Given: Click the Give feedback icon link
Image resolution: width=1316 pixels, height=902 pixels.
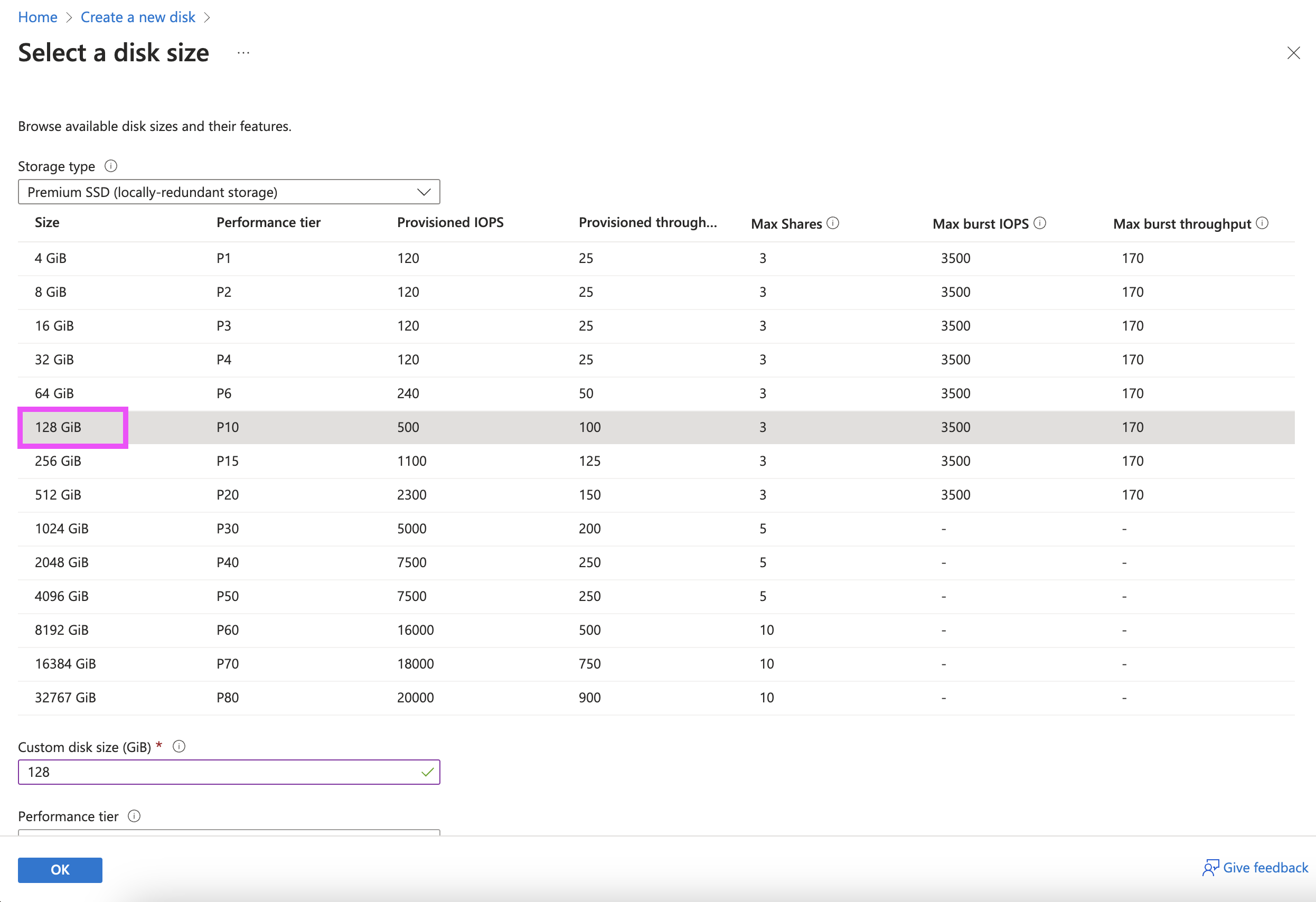Looking at the screenshot, I should 1255,868.
